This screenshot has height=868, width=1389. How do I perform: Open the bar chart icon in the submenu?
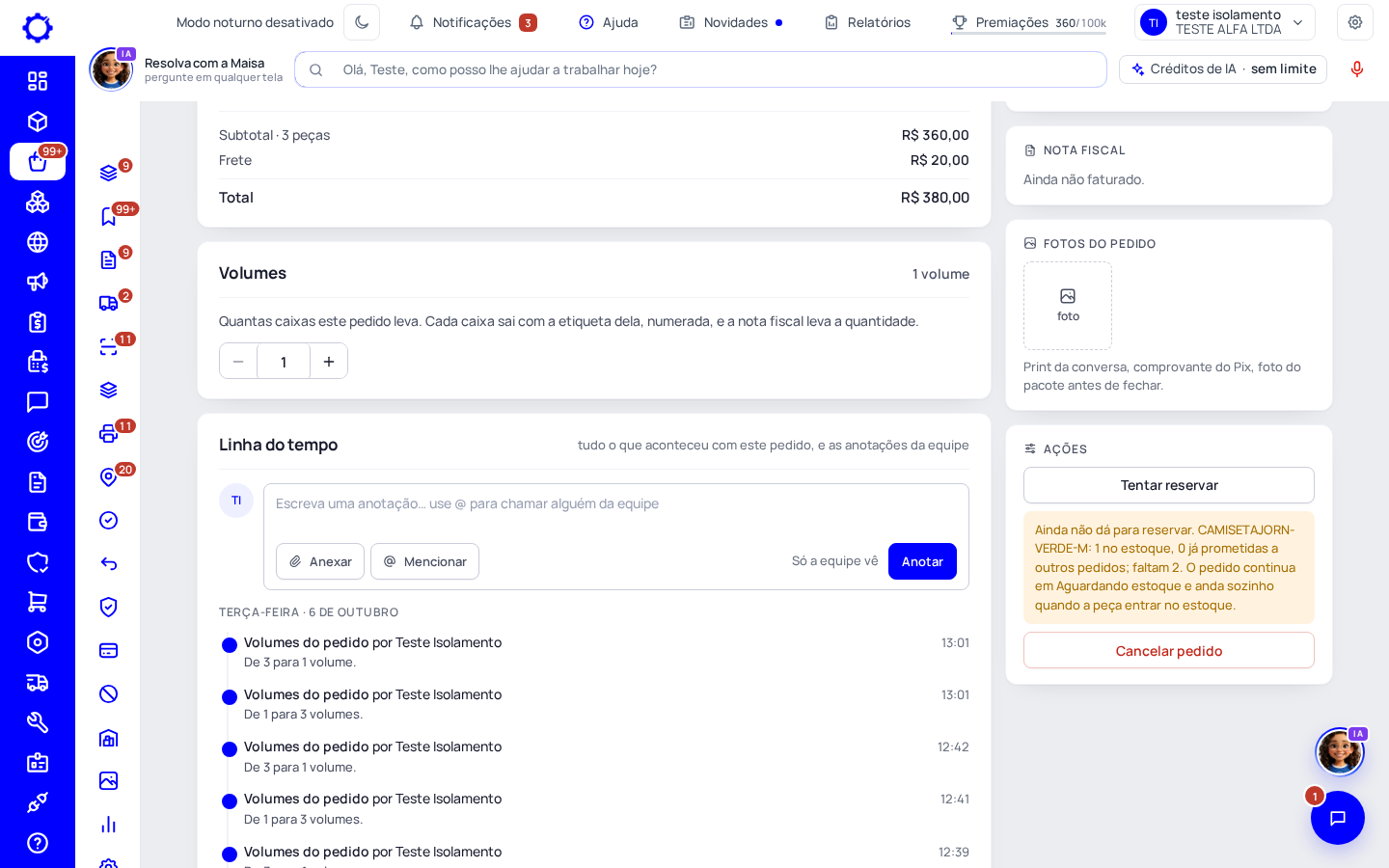109,825
